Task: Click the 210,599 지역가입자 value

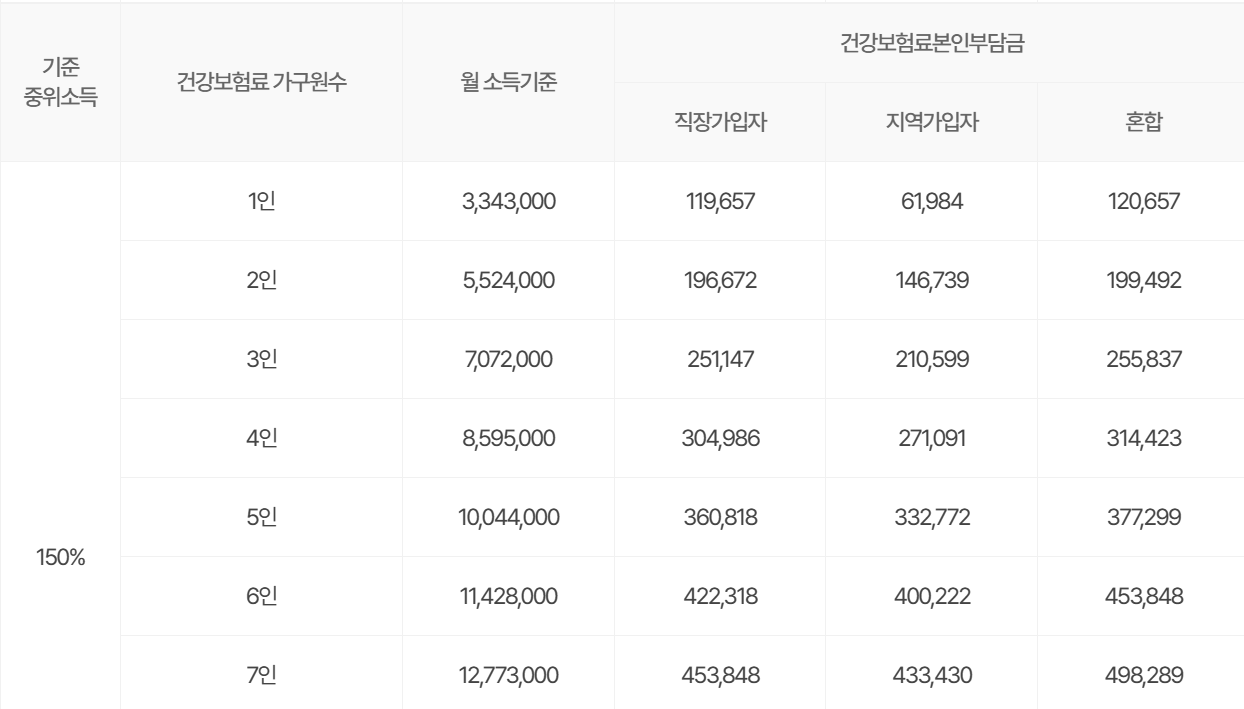Action: click(932, 360)
